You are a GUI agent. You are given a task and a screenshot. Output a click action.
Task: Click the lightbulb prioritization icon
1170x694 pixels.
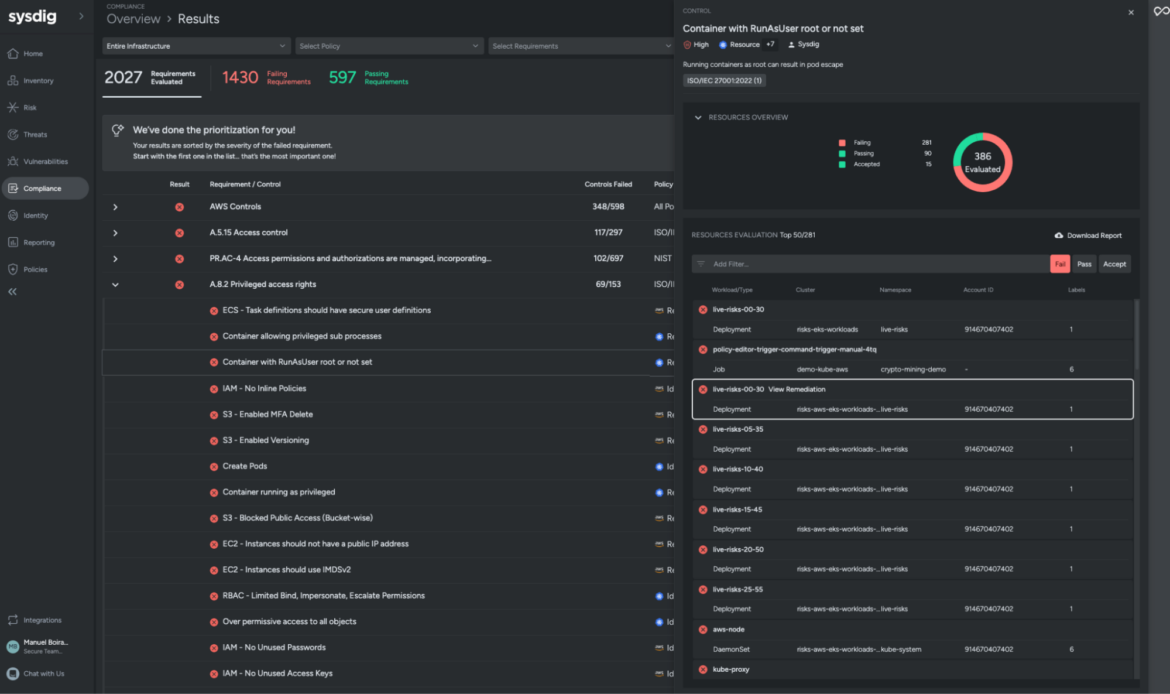tap(118, 131)
